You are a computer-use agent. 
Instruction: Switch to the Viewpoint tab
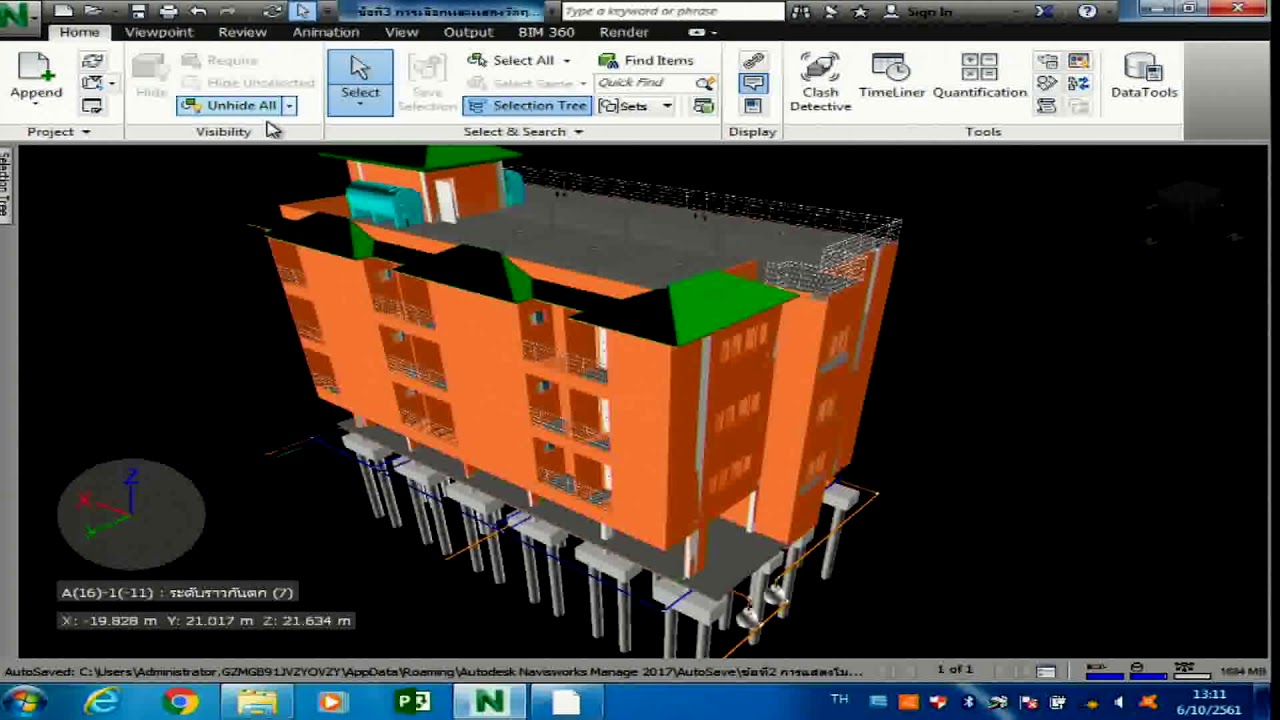(159, 32)
